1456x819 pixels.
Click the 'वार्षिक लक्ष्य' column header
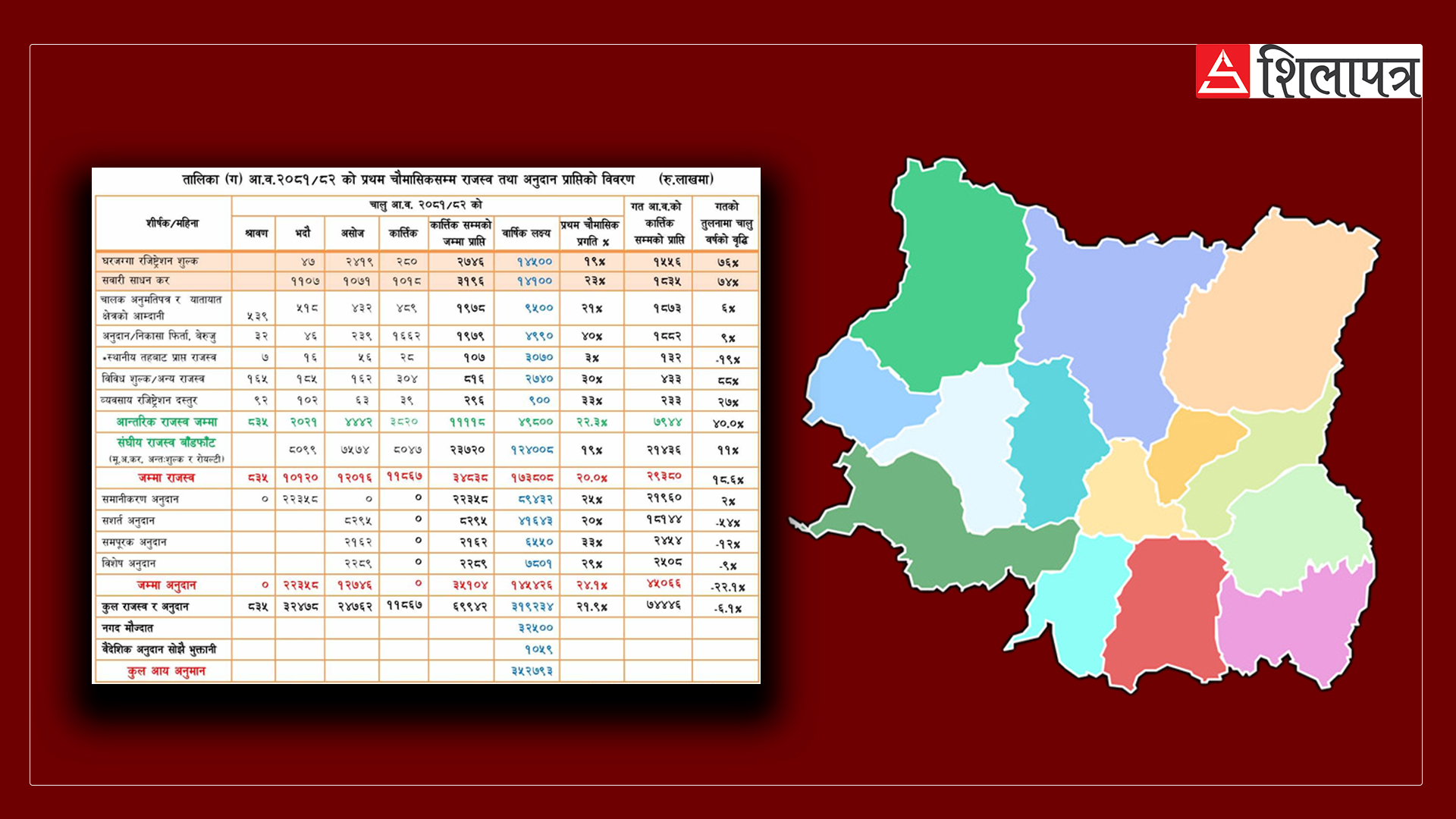click(526, 234)
